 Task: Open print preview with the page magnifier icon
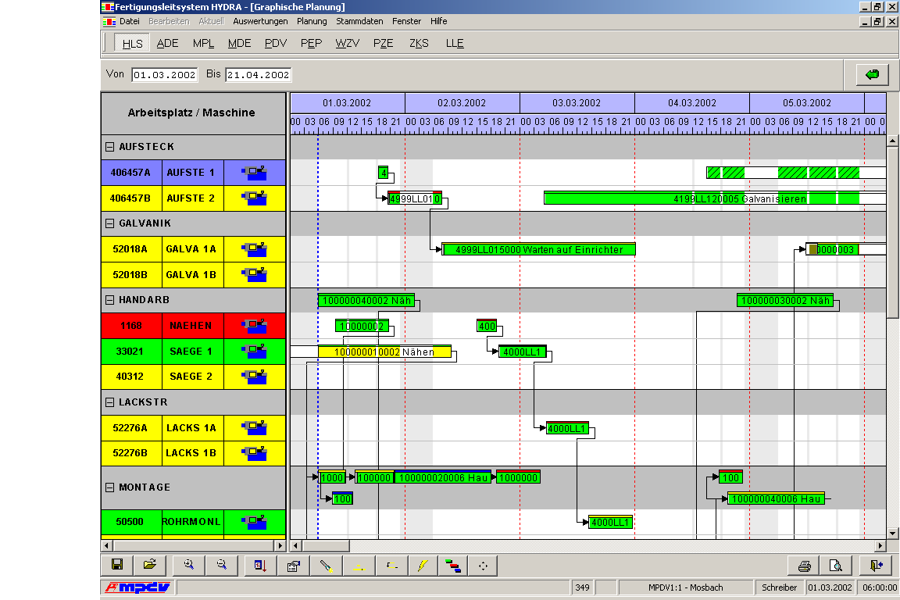click(x=835, y=566)
